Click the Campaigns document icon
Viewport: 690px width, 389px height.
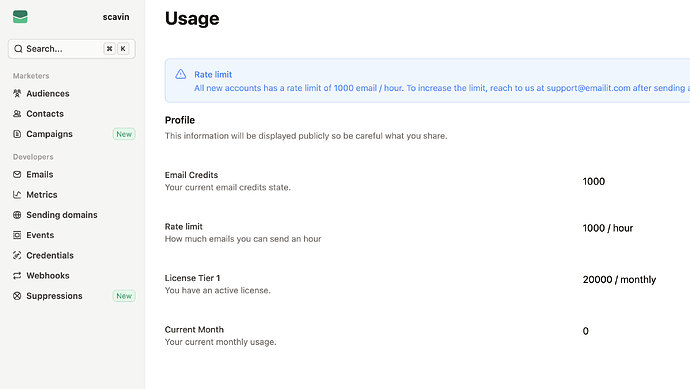tap(17, 134)
